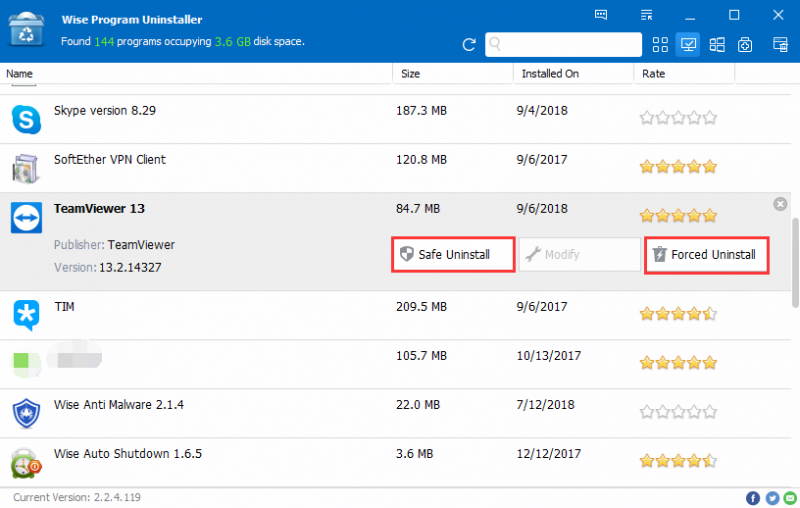Screen dimensions: 800x508
Task: Click the Forced Uninstall button
Action: click(x=707, y=255)
